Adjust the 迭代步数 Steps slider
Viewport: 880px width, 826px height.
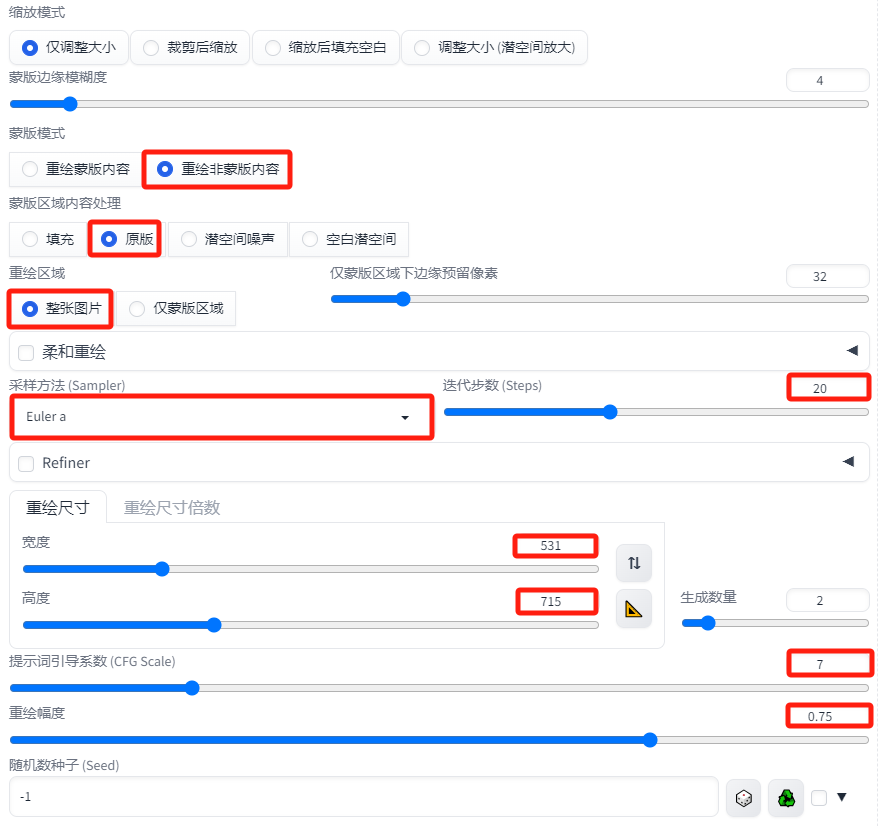tap(656, 412)
